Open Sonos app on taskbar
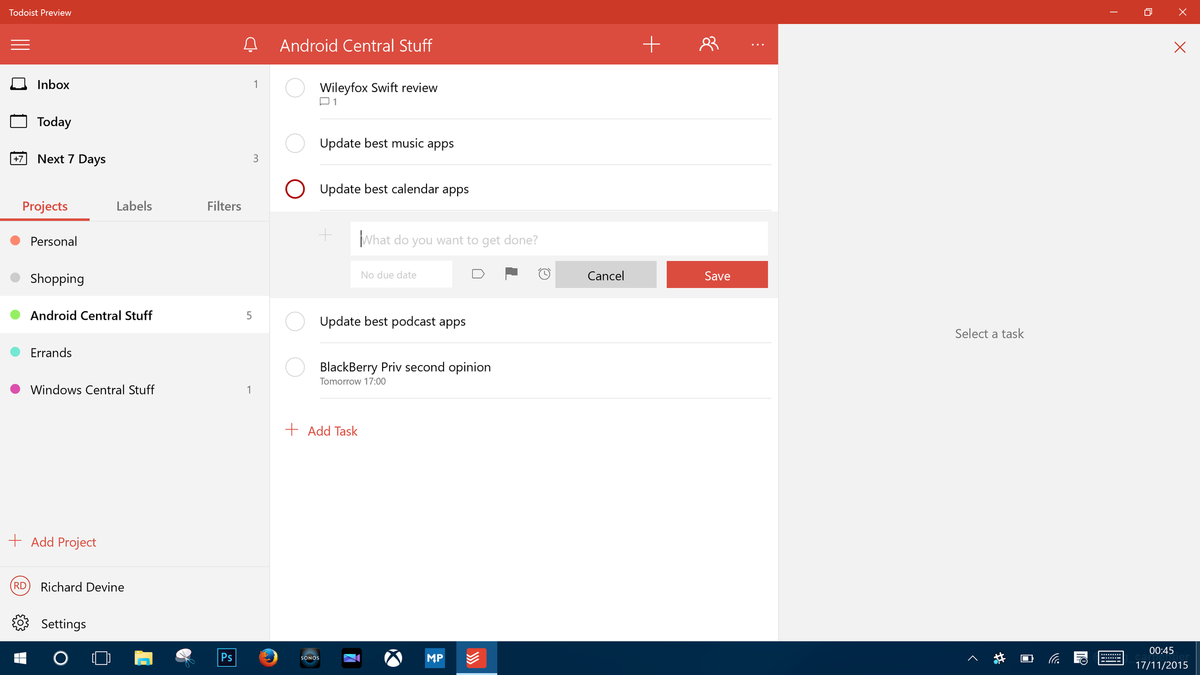The height and width of the screenshot is (675, 1200). (x=310, y=658)
